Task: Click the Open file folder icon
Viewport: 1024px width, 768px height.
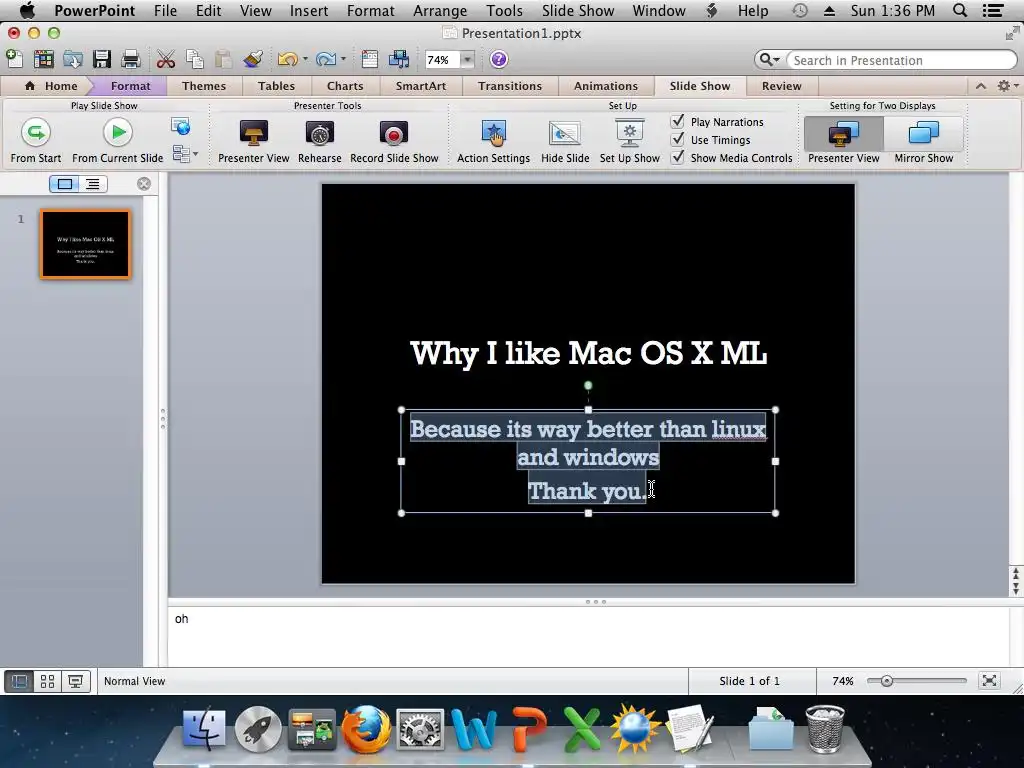Action: click(72, 59)
